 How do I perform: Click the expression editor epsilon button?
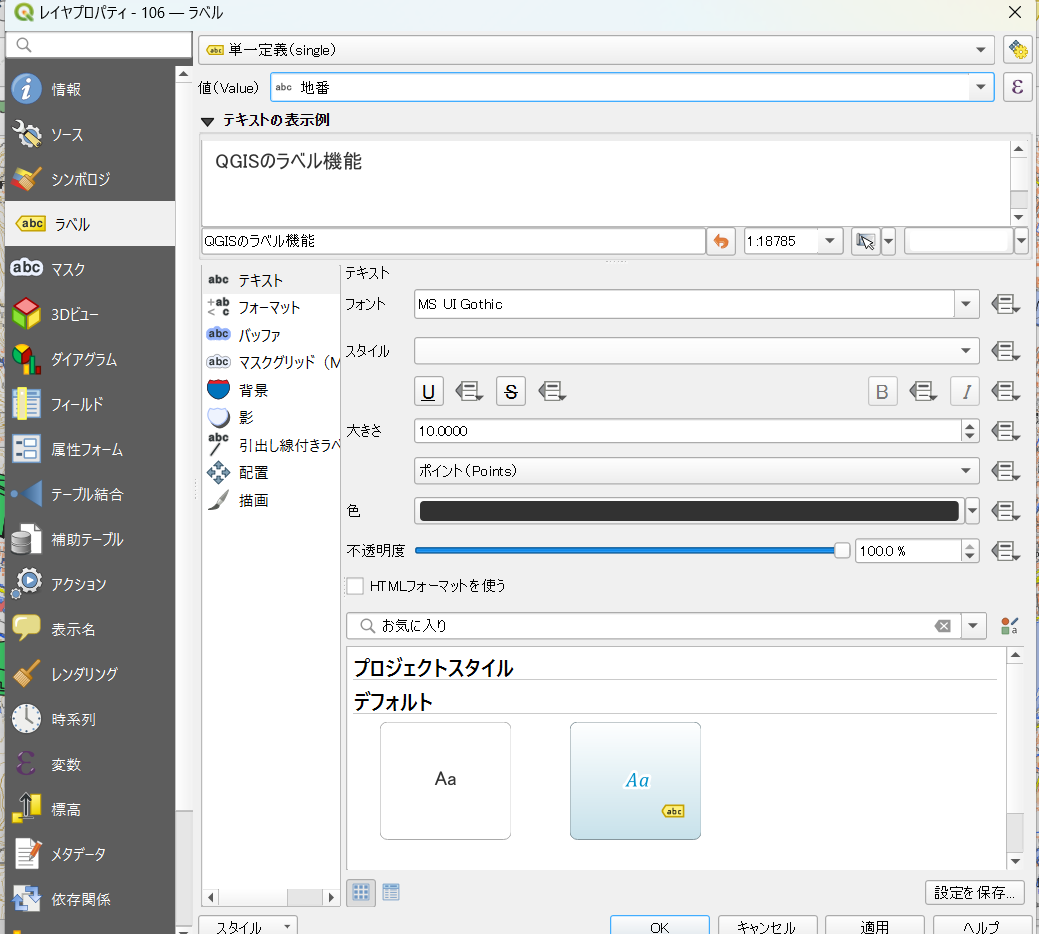tap(1017, 87)
